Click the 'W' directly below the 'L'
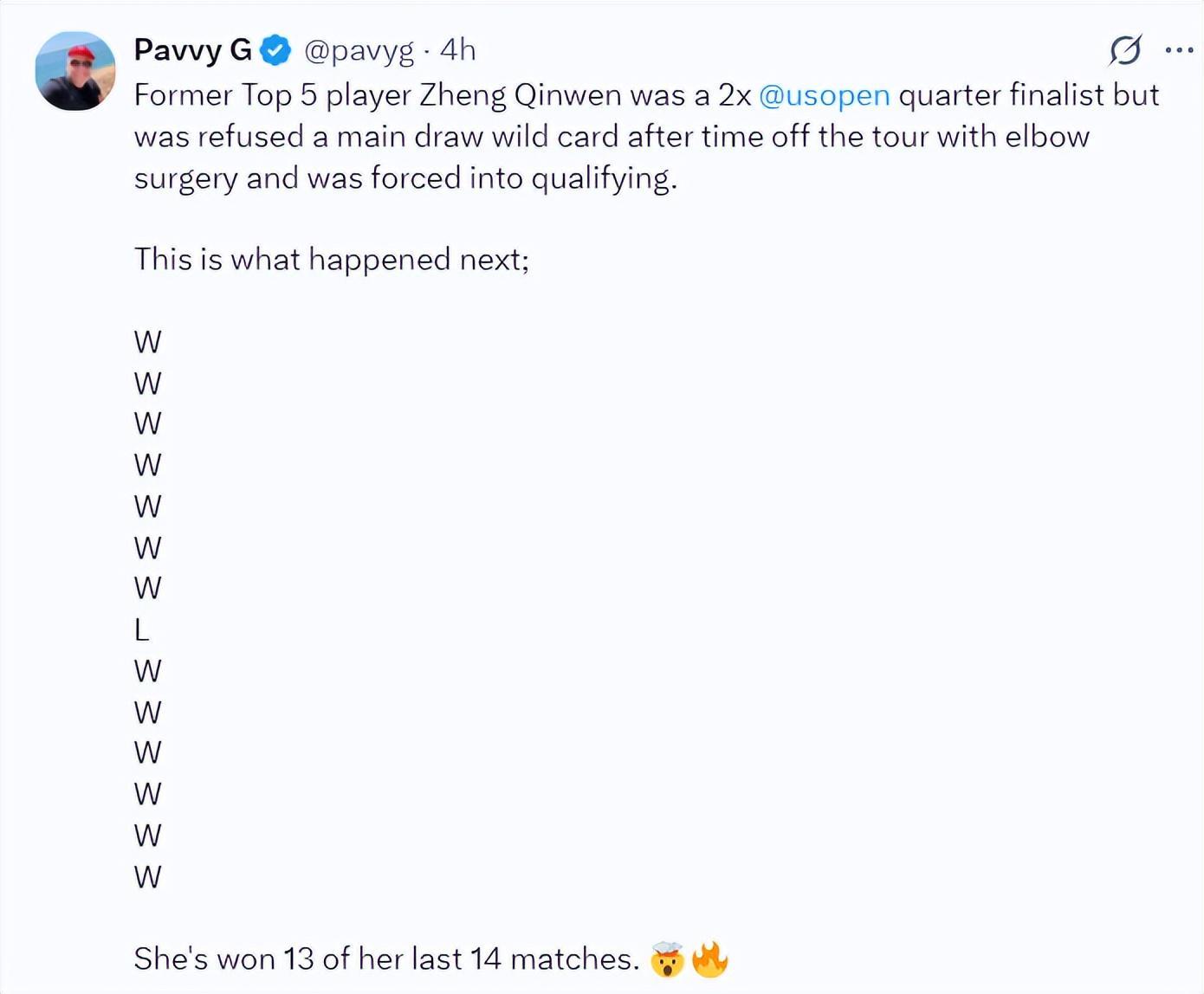Screen dimensions: 1204x994 pos(147,671)
